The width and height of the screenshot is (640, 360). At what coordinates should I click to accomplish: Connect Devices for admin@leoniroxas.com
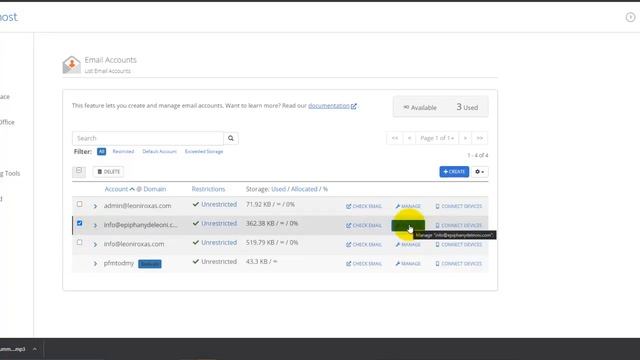pos(459,206)
